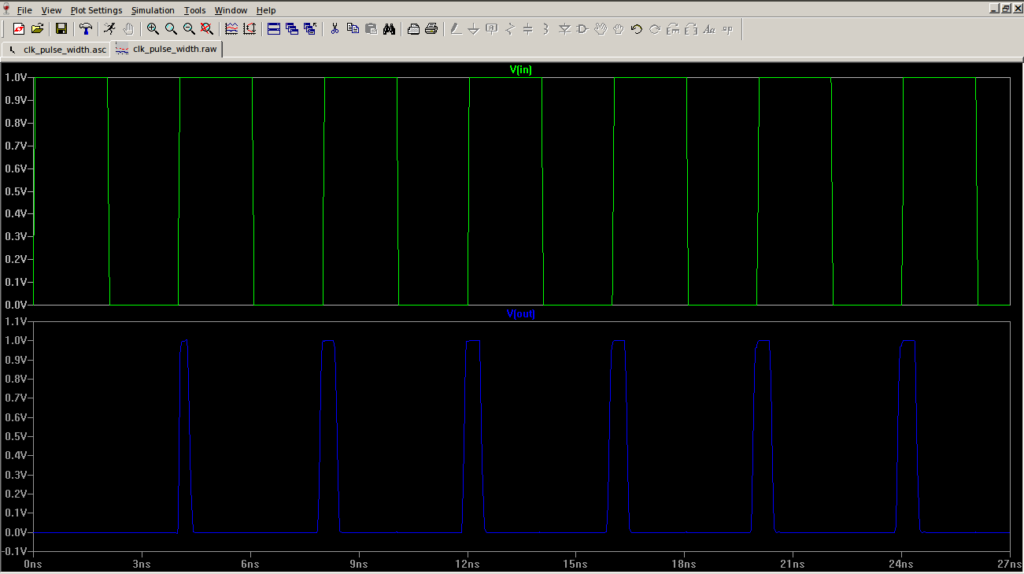Viewport: 1024px width, 574px height.
Task: Click the Halt simulation hand icon
Action: click(128, 29)
